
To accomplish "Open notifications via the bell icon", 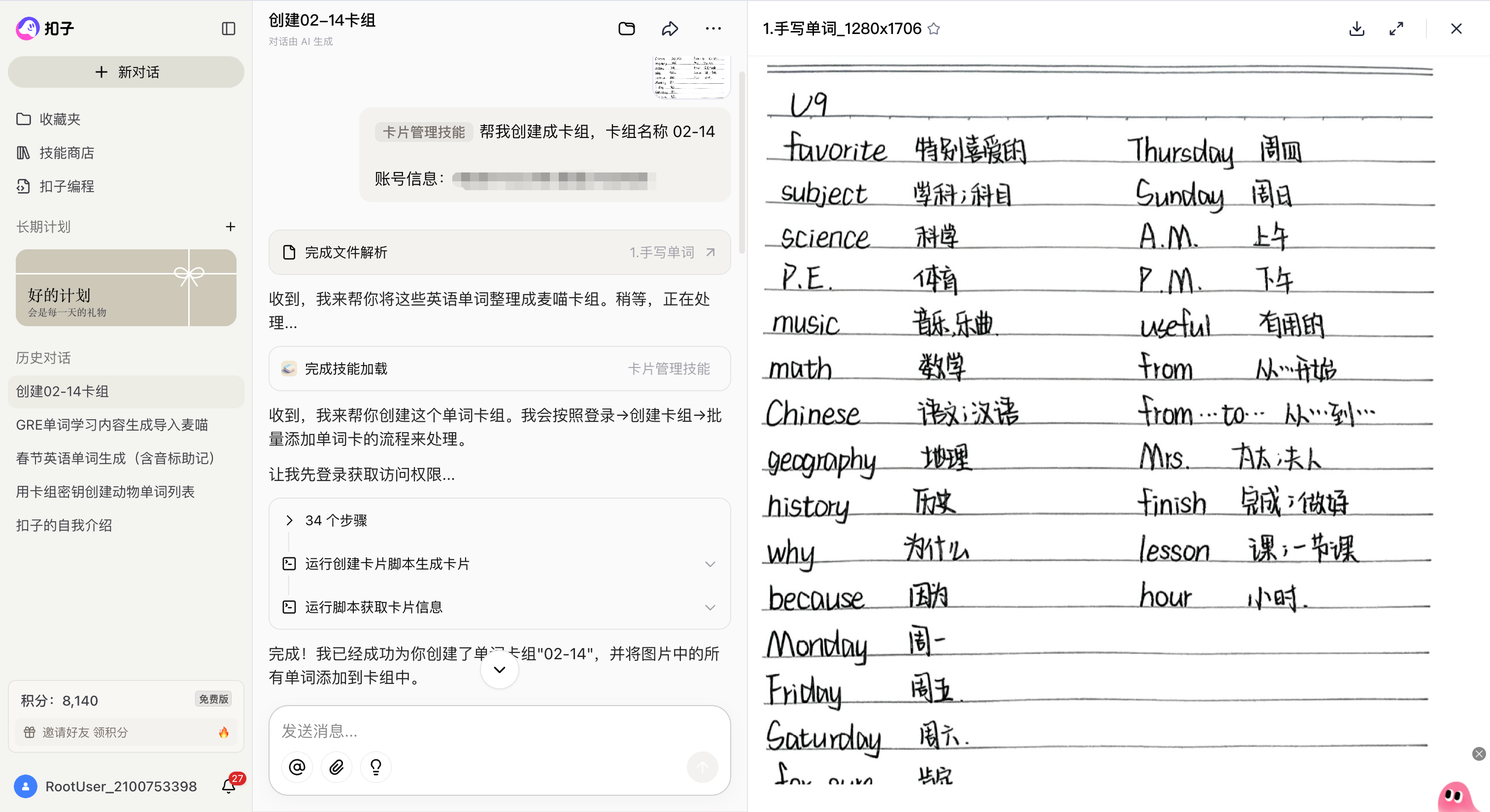I will coord(229,786).
